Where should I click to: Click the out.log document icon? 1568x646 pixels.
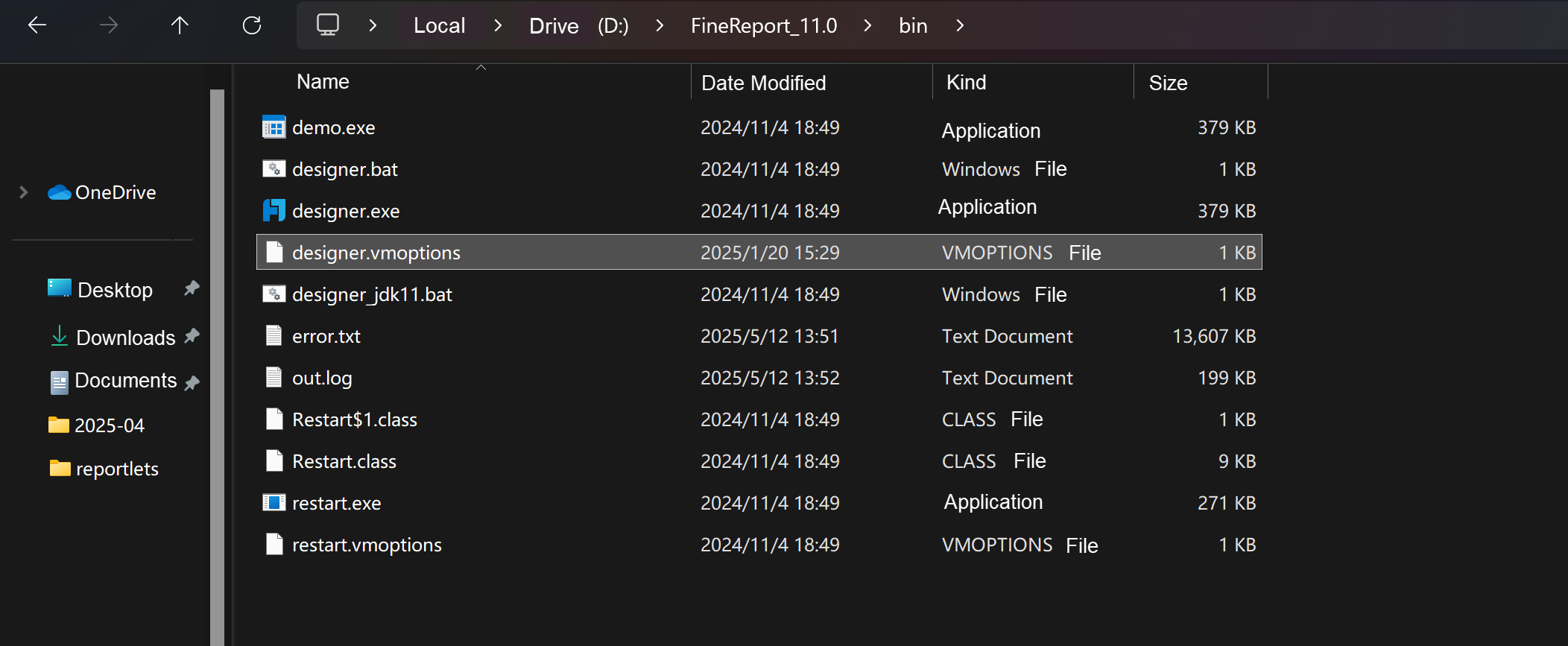coord(274,378)
